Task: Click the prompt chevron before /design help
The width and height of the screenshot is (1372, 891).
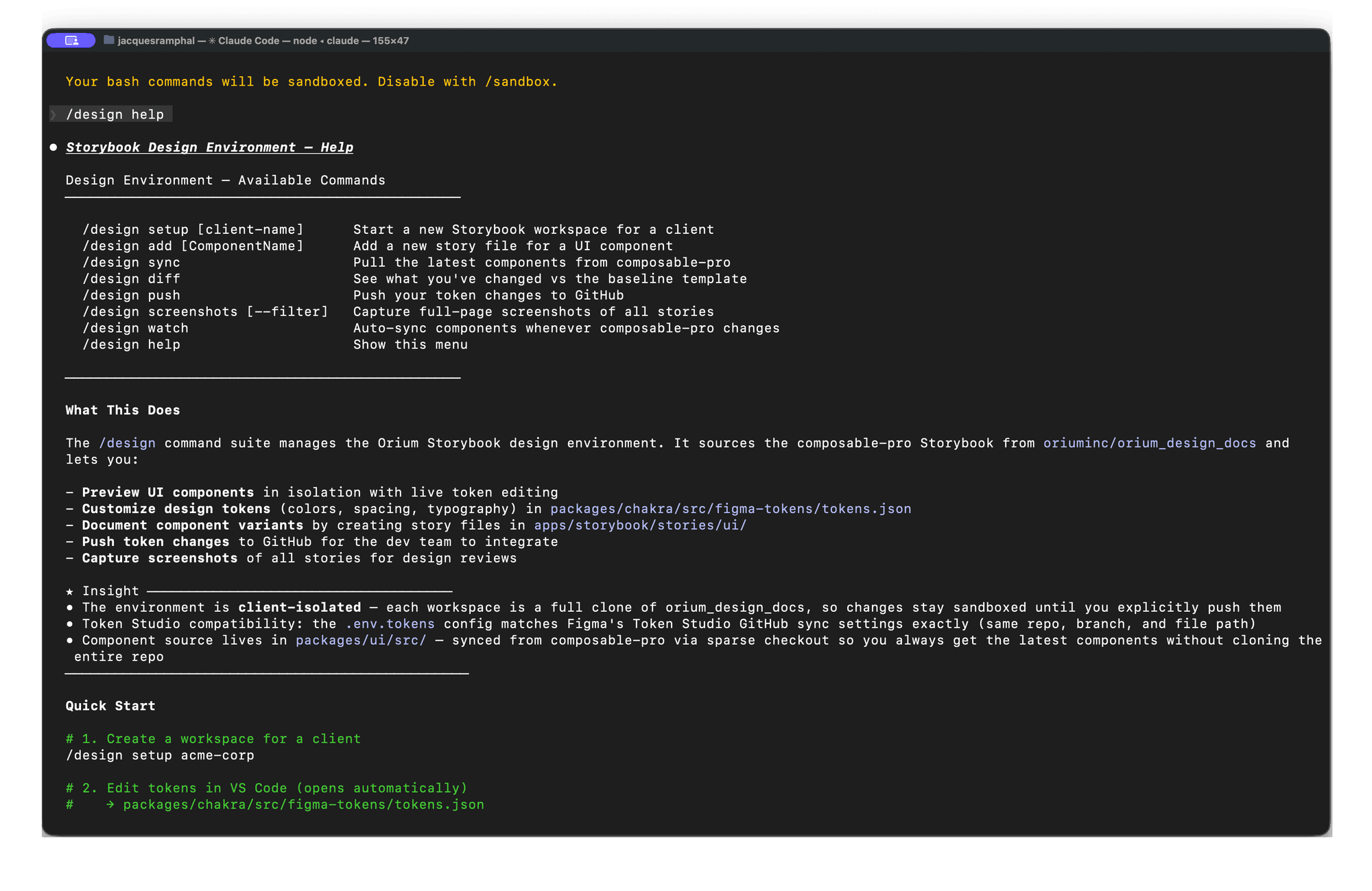Action: [54, 115]
